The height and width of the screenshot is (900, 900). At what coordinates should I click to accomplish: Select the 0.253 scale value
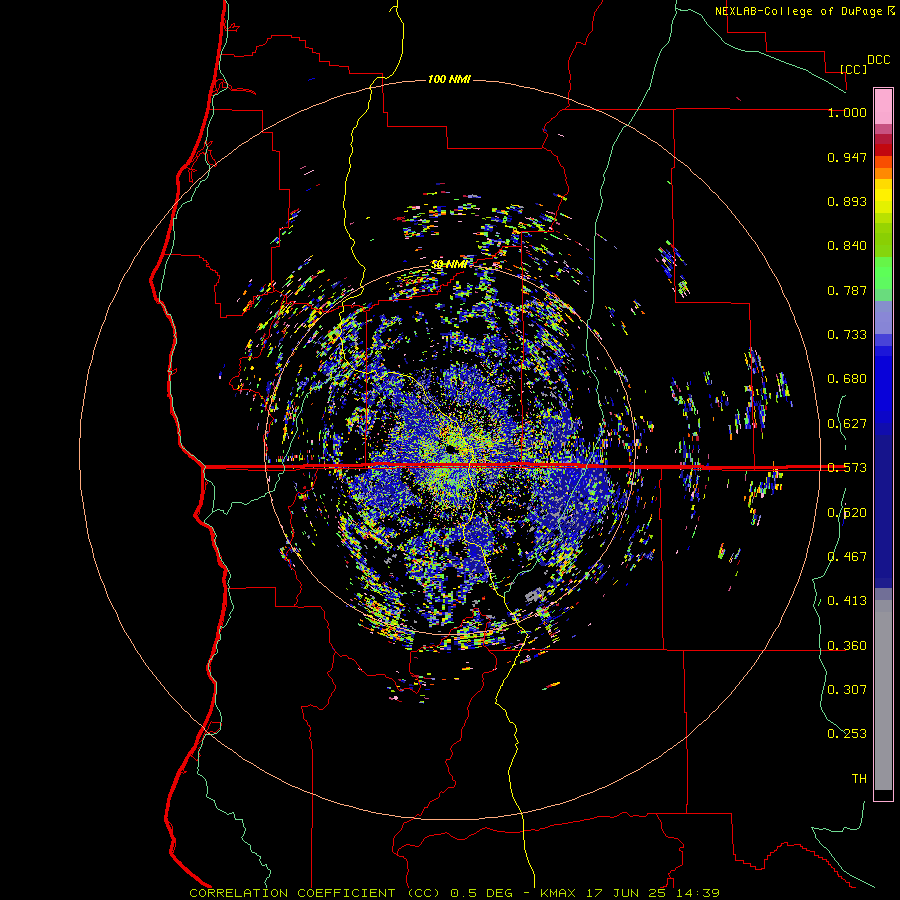coord(847,734)
